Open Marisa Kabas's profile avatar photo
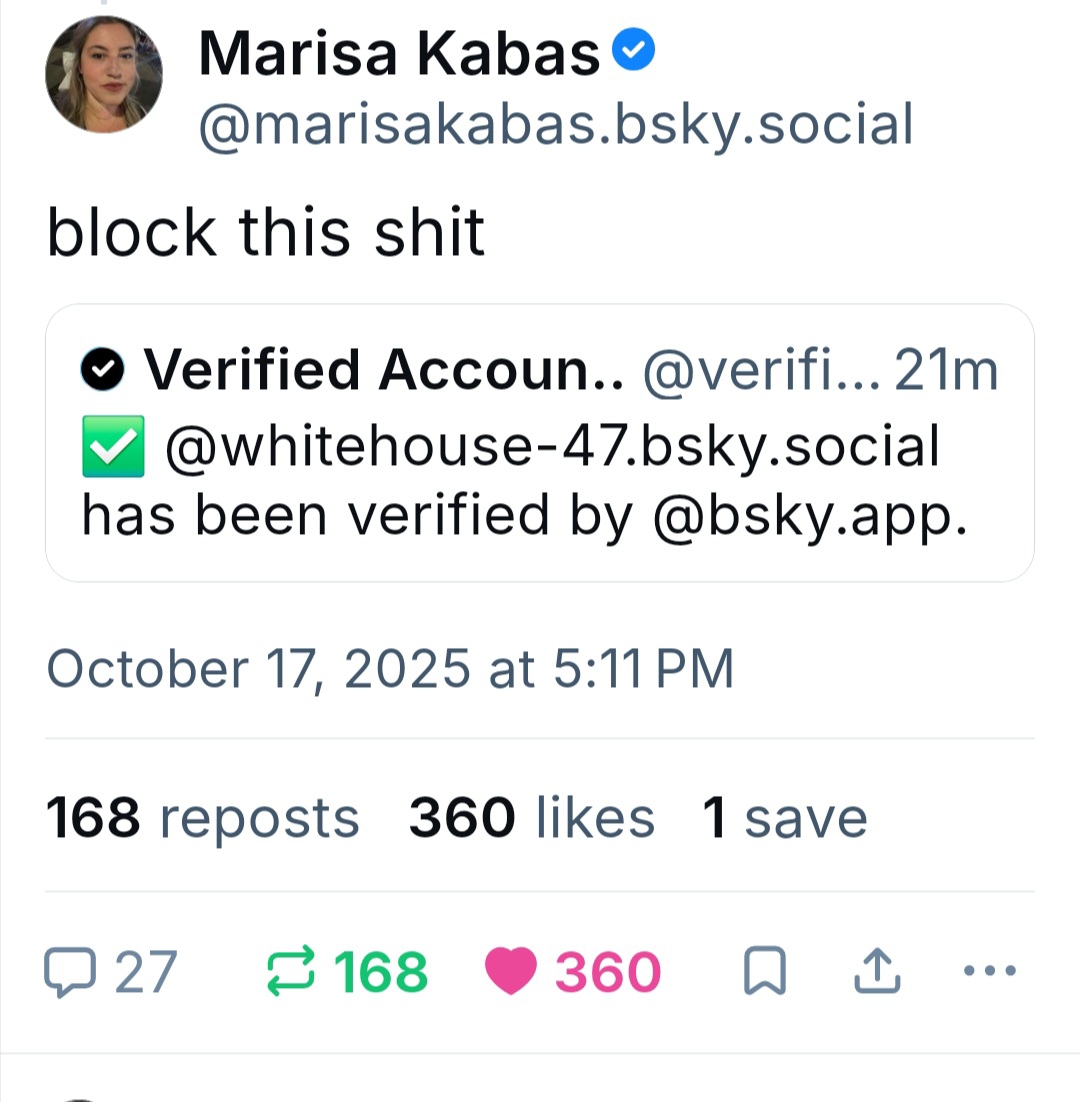 click(104, 74)
